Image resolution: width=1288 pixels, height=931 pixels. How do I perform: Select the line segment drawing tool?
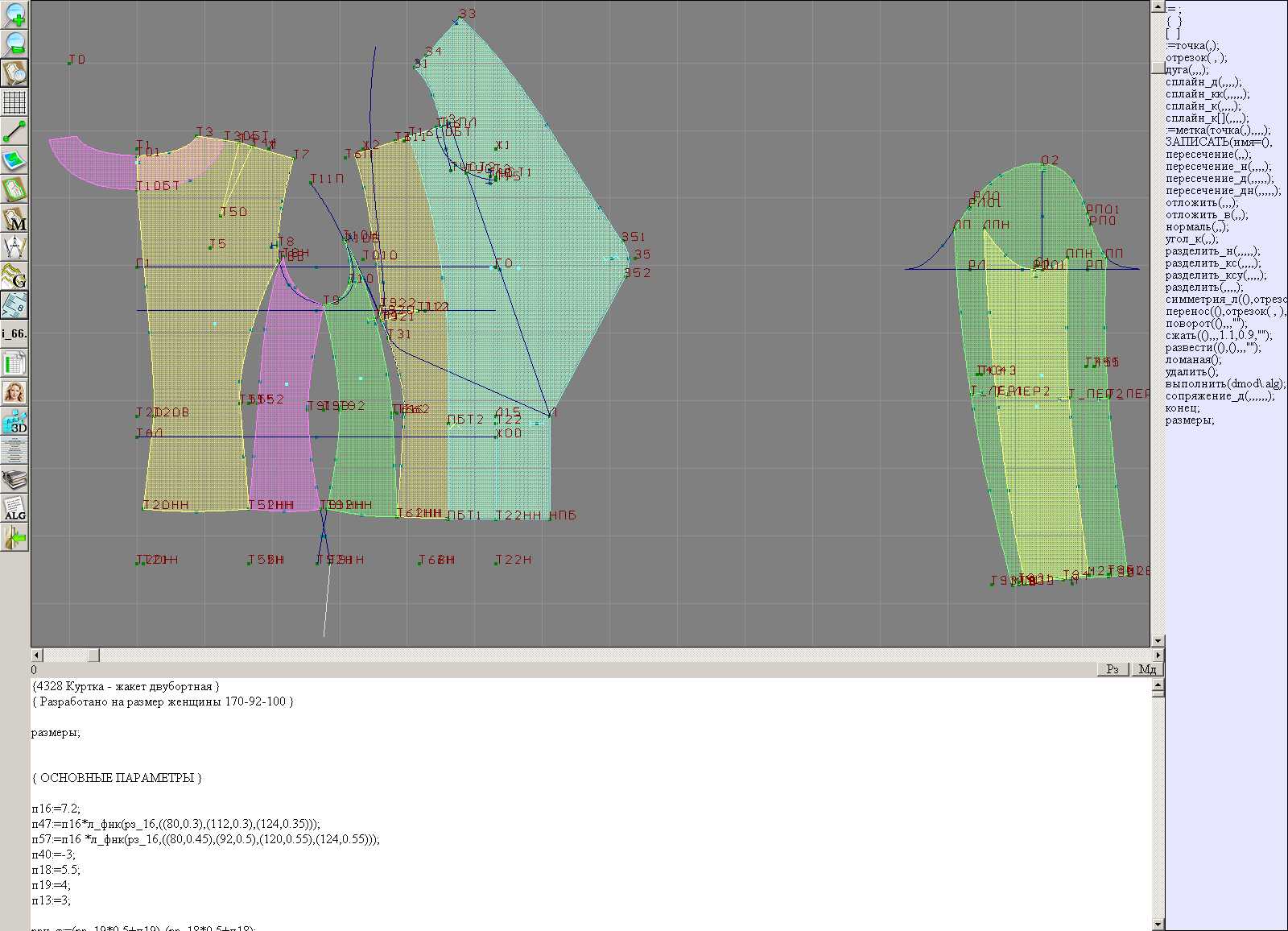[14, 131]
